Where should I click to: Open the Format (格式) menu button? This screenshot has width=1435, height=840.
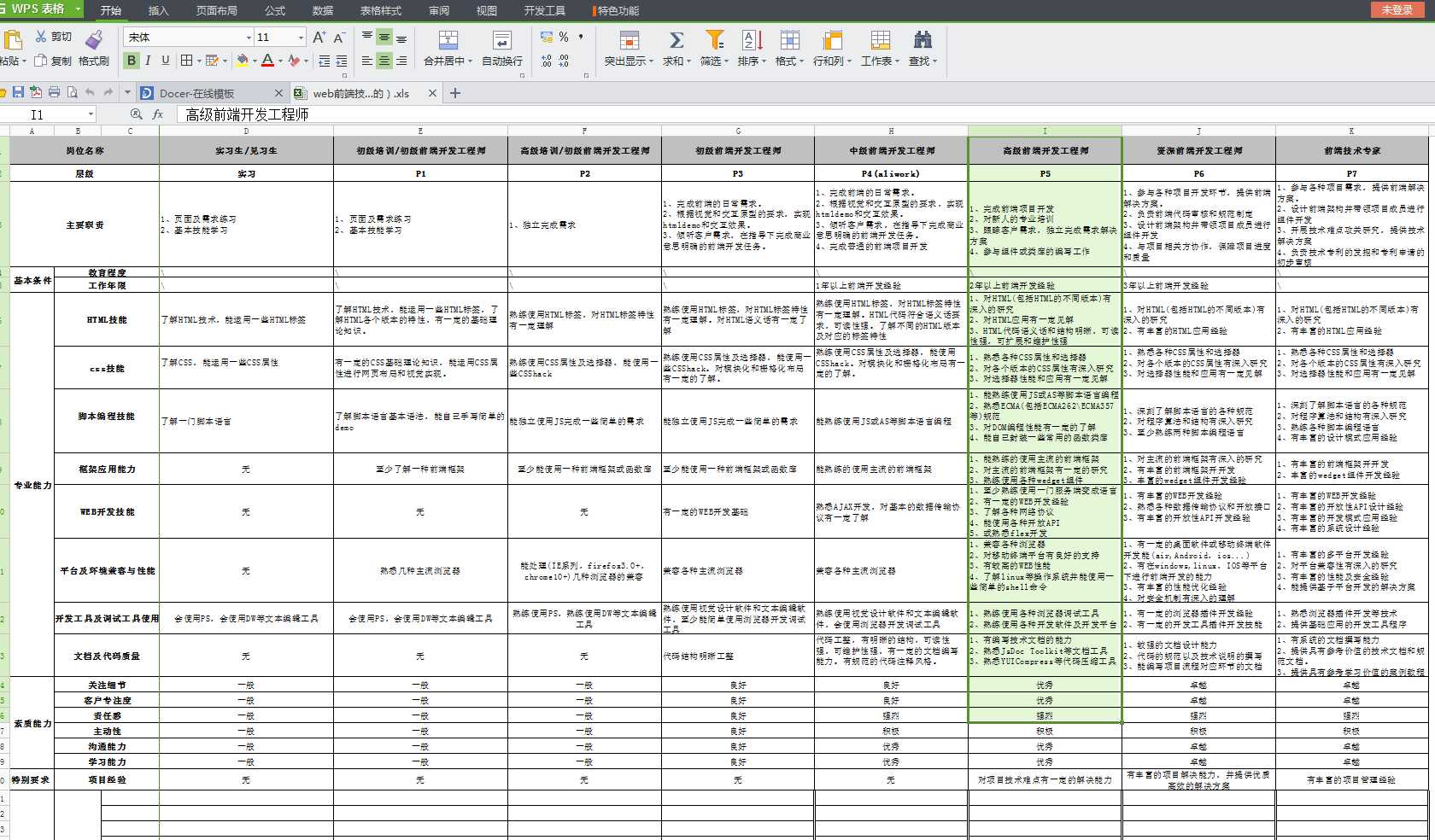[x=789, y=48]
